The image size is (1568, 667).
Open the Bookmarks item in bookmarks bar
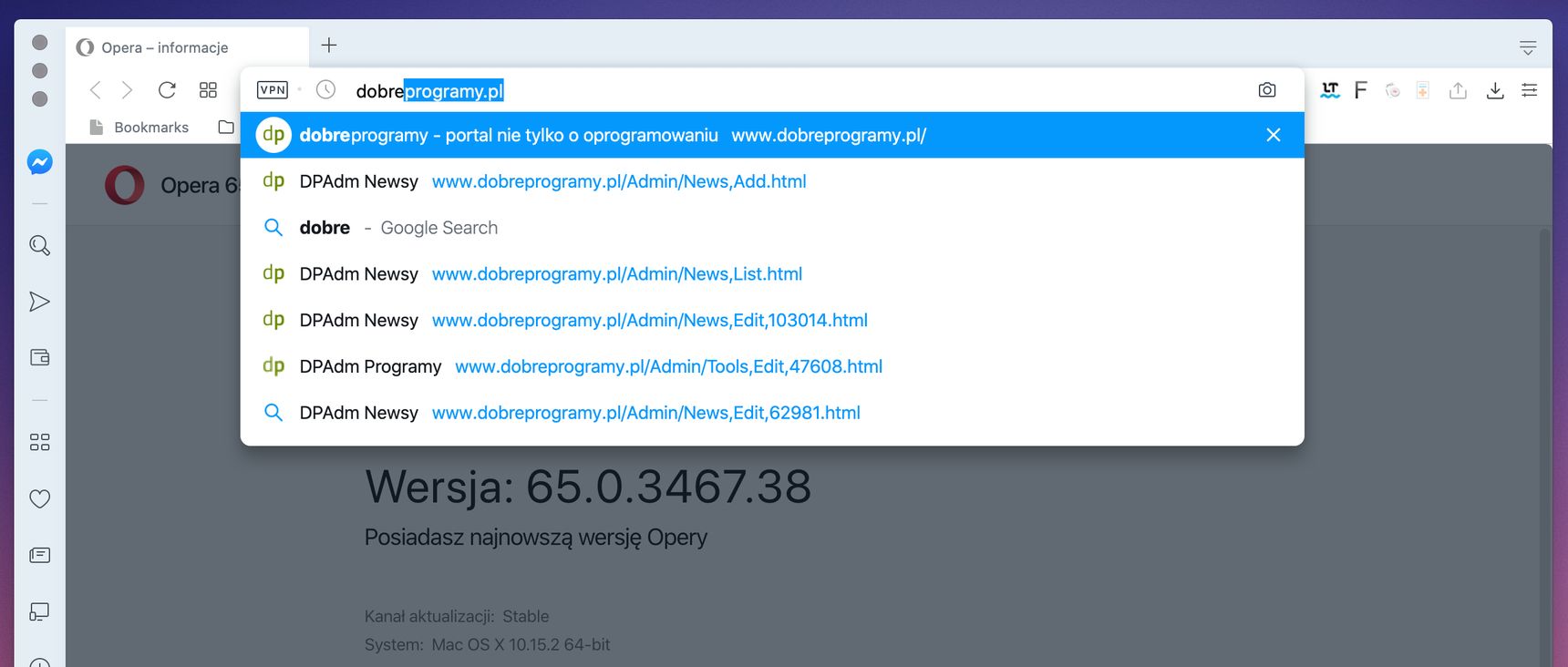tap(139, 128)
